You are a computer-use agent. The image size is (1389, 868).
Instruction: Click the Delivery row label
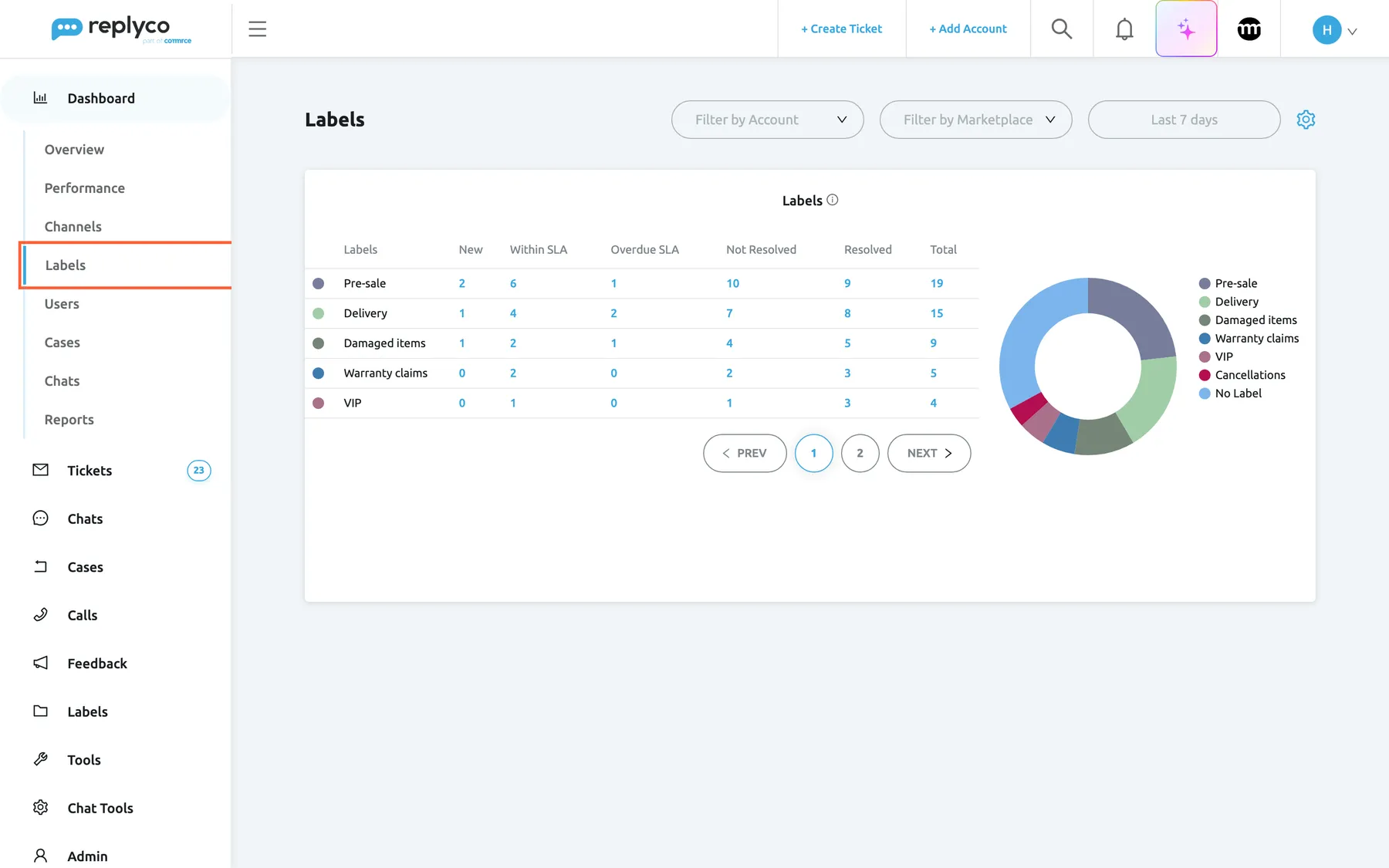(x=366, y=313)
